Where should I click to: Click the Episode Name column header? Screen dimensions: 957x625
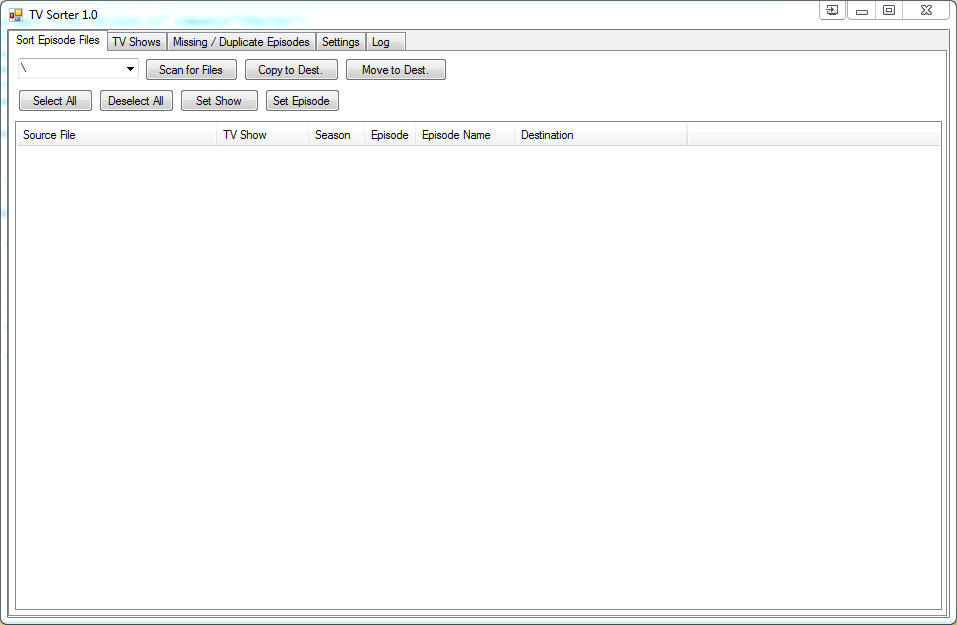(464, 135)
